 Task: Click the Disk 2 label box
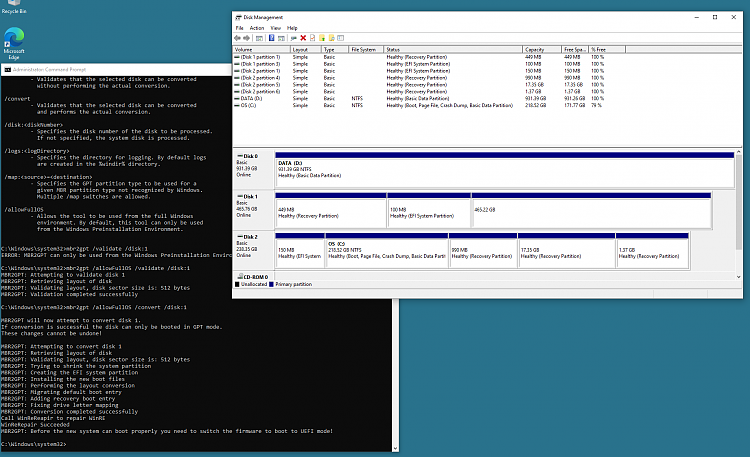251,250
